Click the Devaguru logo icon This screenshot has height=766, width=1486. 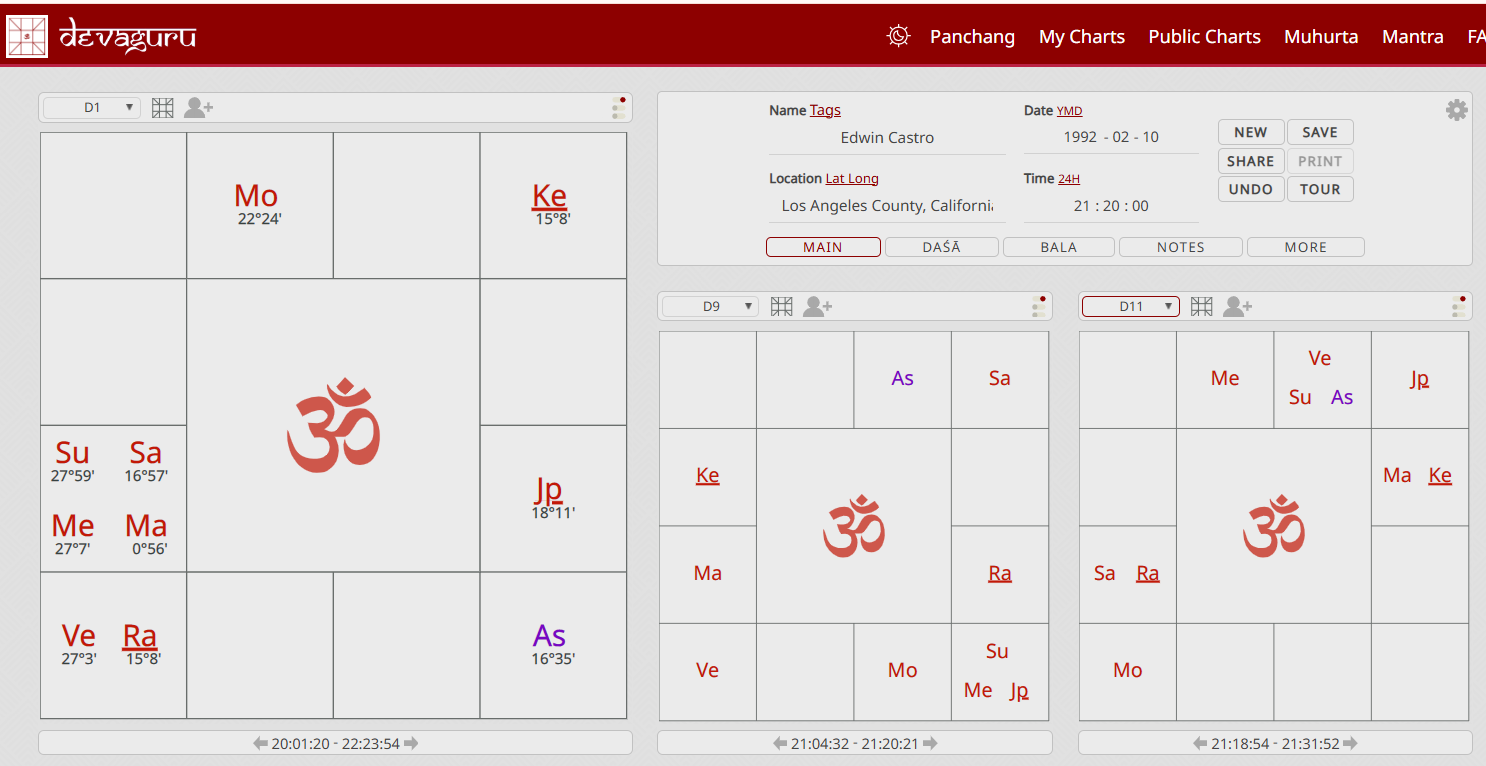tap(27, 36)
